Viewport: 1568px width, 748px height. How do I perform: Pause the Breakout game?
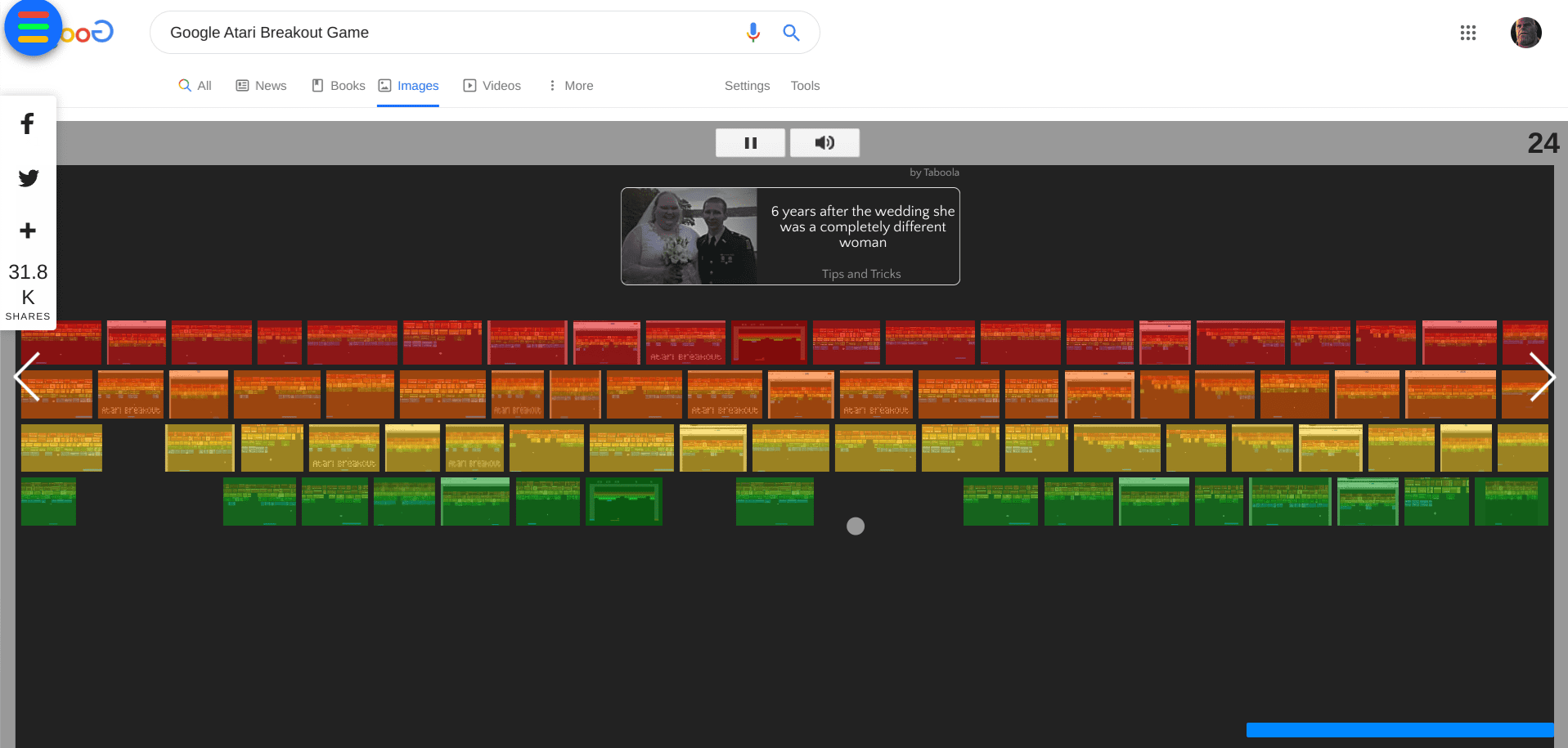[x=750, y=142]
